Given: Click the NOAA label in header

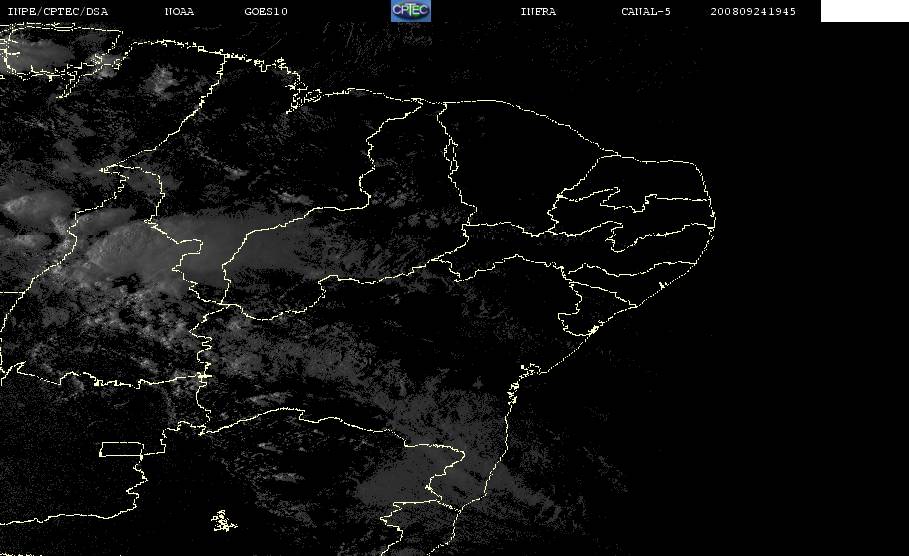Looking at the screenshot, I should pyautogui.click(x=180, y=12).
